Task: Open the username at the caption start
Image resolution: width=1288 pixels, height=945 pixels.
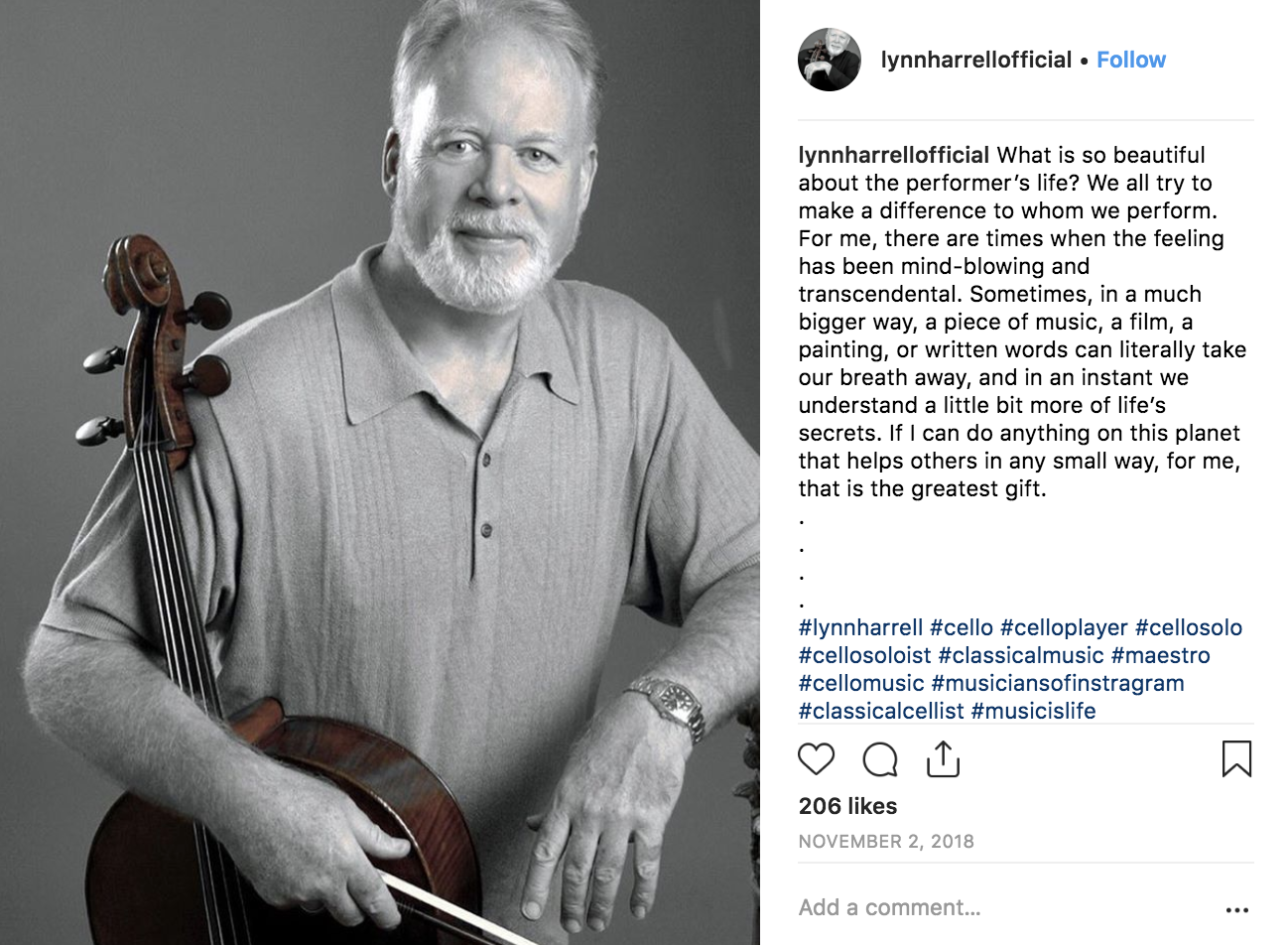Action: coord(894,155)
